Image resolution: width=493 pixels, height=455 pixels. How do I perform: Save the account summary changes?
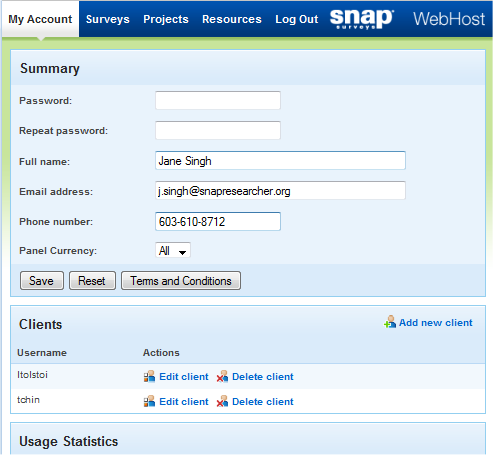click(x=42, y=281)
